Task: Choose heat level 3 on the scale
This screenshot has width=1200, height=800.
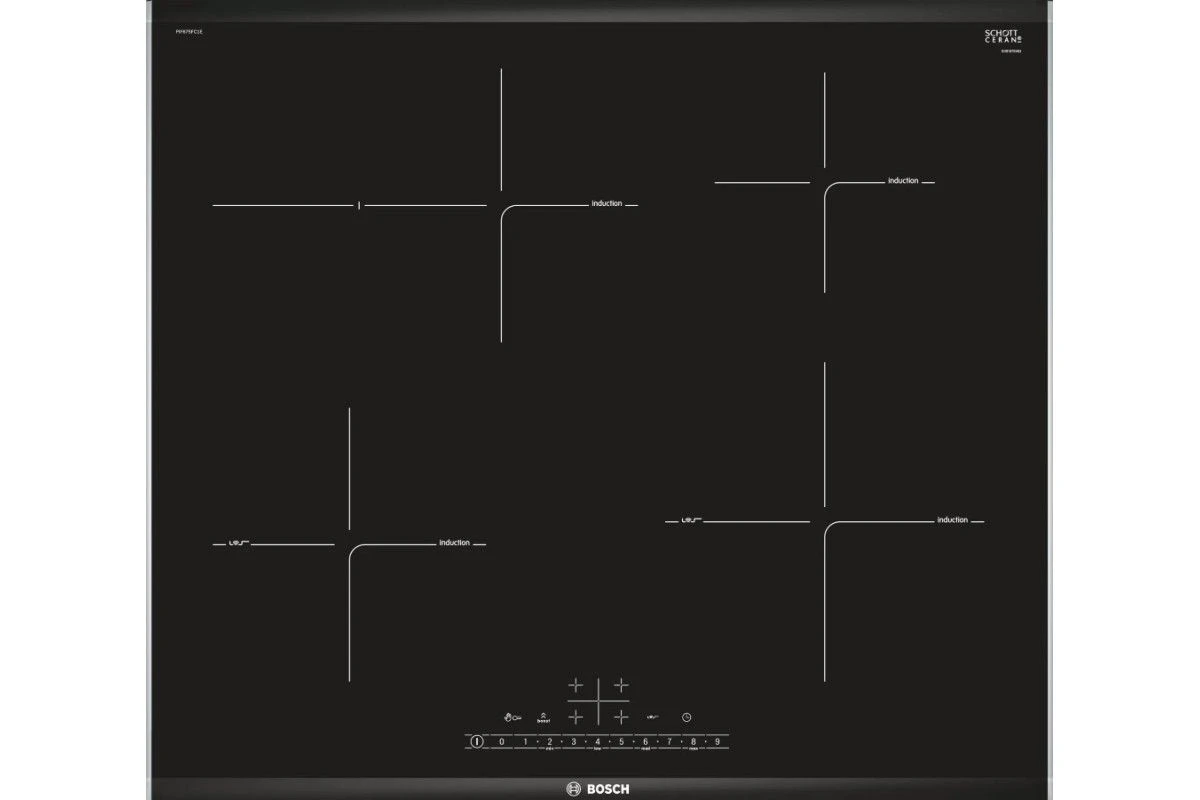Action: tap(573, 742)
